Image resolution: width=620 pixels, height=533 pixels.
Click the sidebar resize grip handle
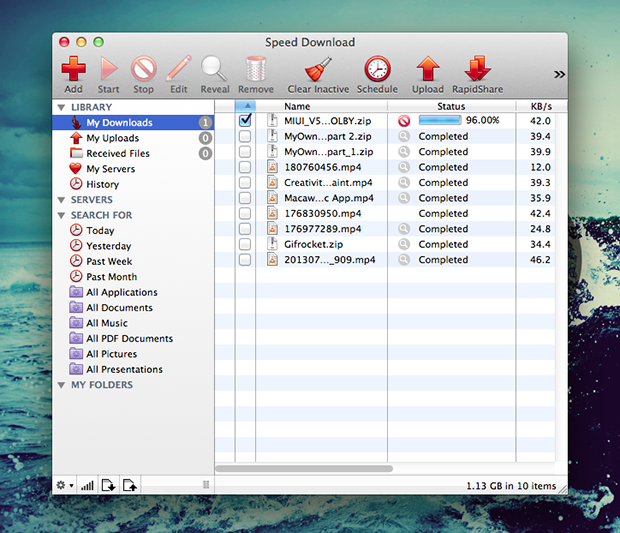(206, 485)
